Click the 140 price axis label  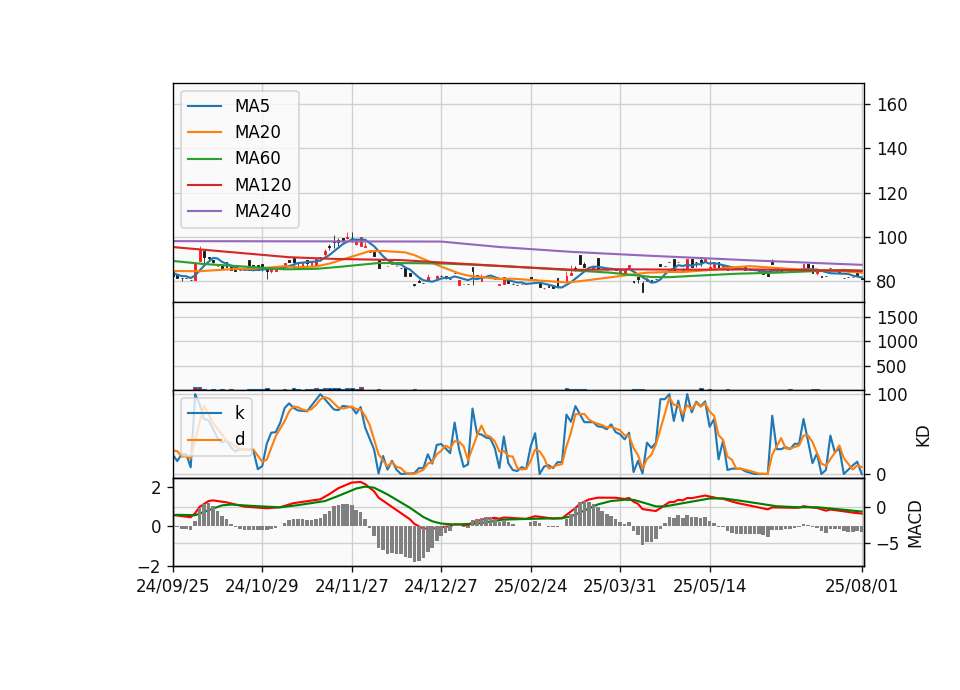point(892,149)
